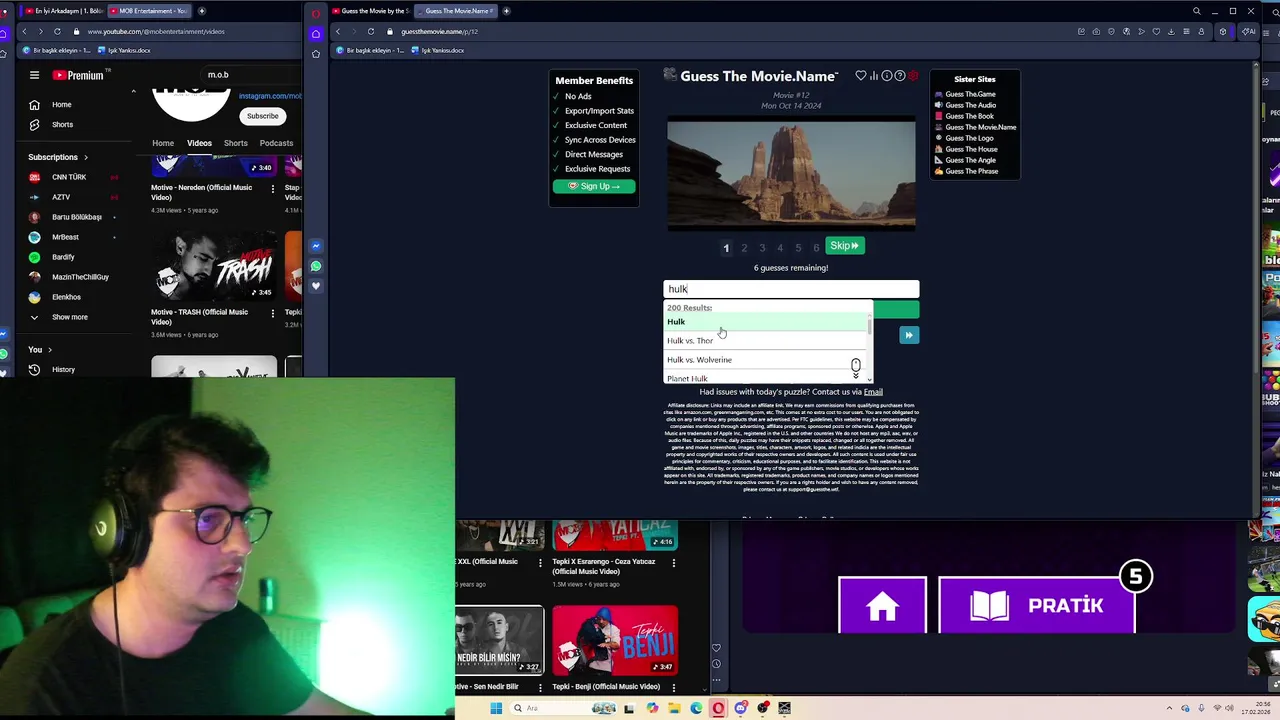Open new tab in YouTube browser window
Image resolution: width=1280 pixels, height=720 pixels.
click(x=201, y=11)
